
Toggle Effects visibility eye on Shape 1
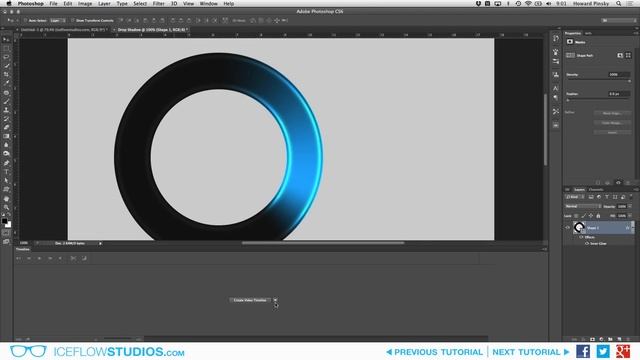[581, 237]
